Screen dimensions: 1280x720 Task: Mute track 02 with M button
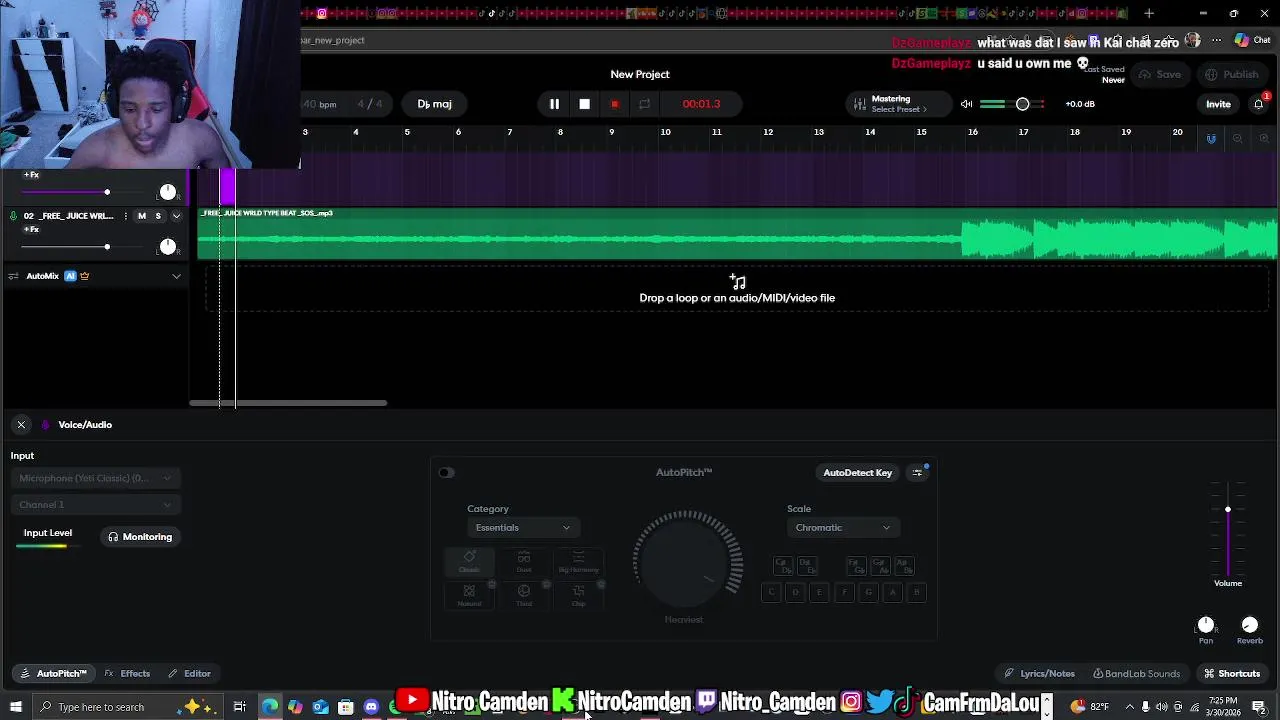[142, 216]
